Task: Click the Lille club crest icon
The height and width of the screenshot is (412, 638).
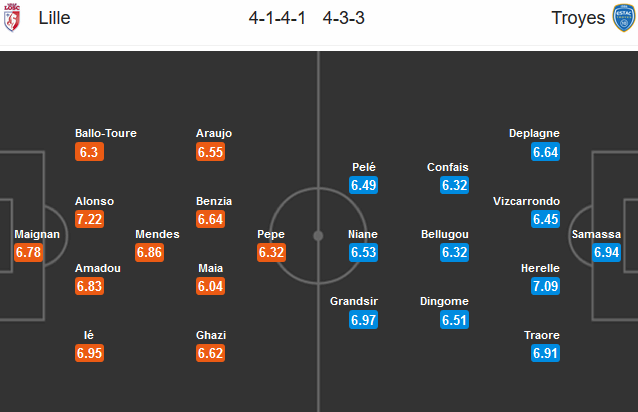Action: point(12,17)
